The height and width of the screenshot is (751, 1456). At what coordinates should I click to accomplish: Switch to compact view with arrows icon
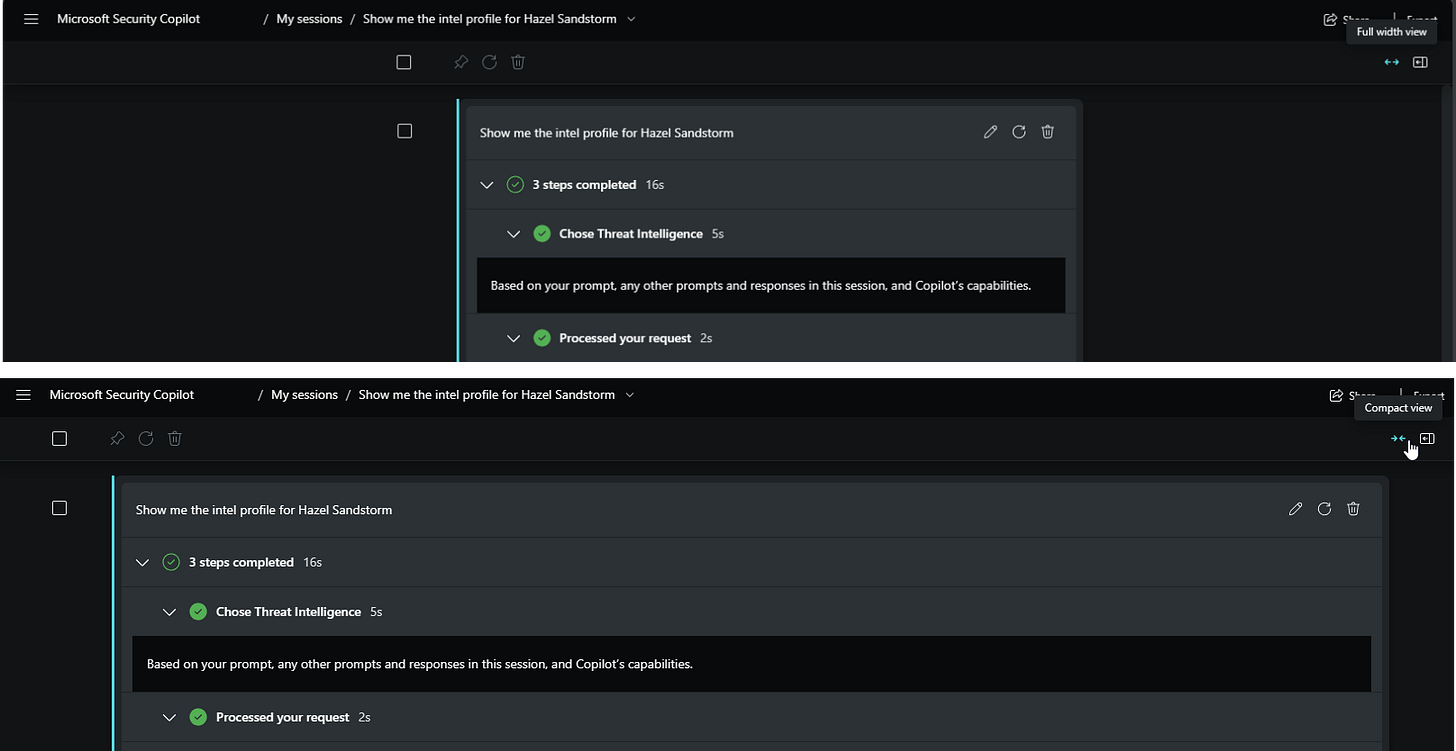pyautogui.click(x=1398, y=438)
